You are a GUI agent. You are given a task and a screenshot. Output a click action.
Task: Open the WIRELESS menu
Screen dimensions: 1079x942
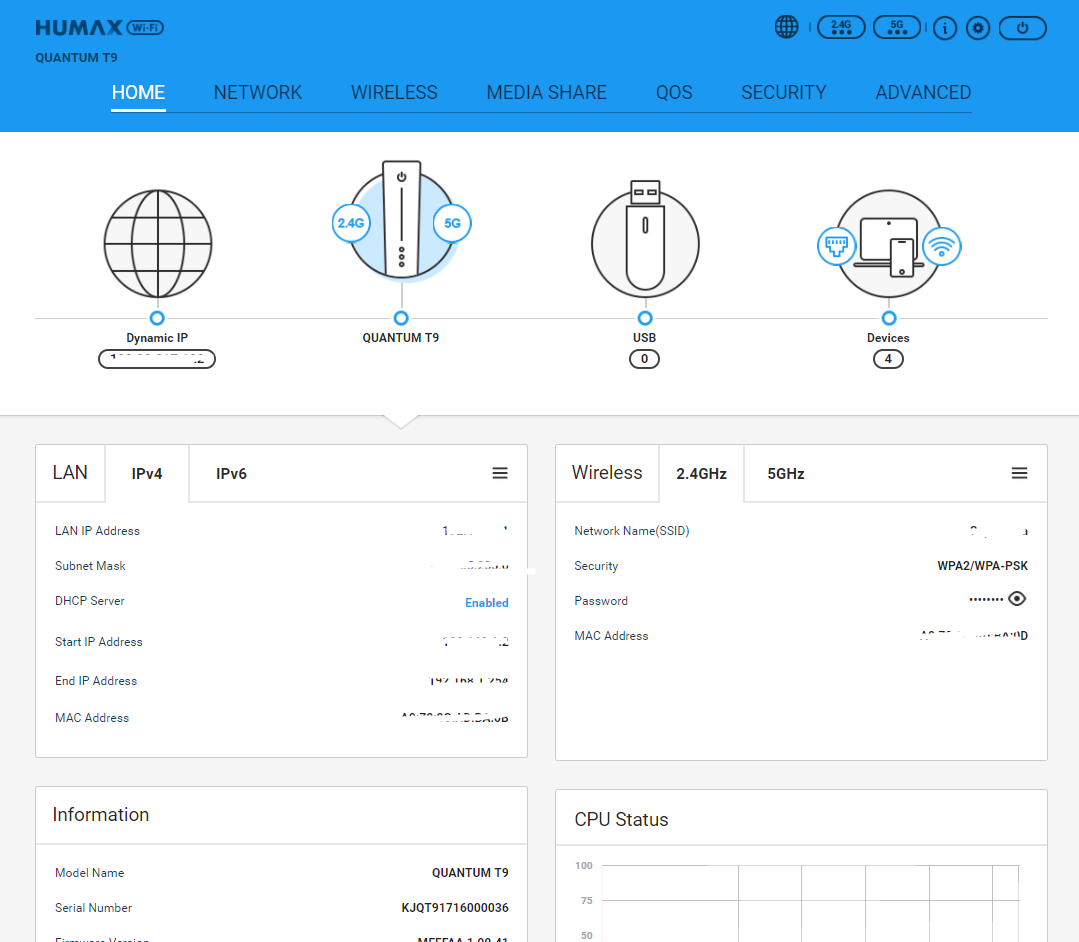(394, 93)
